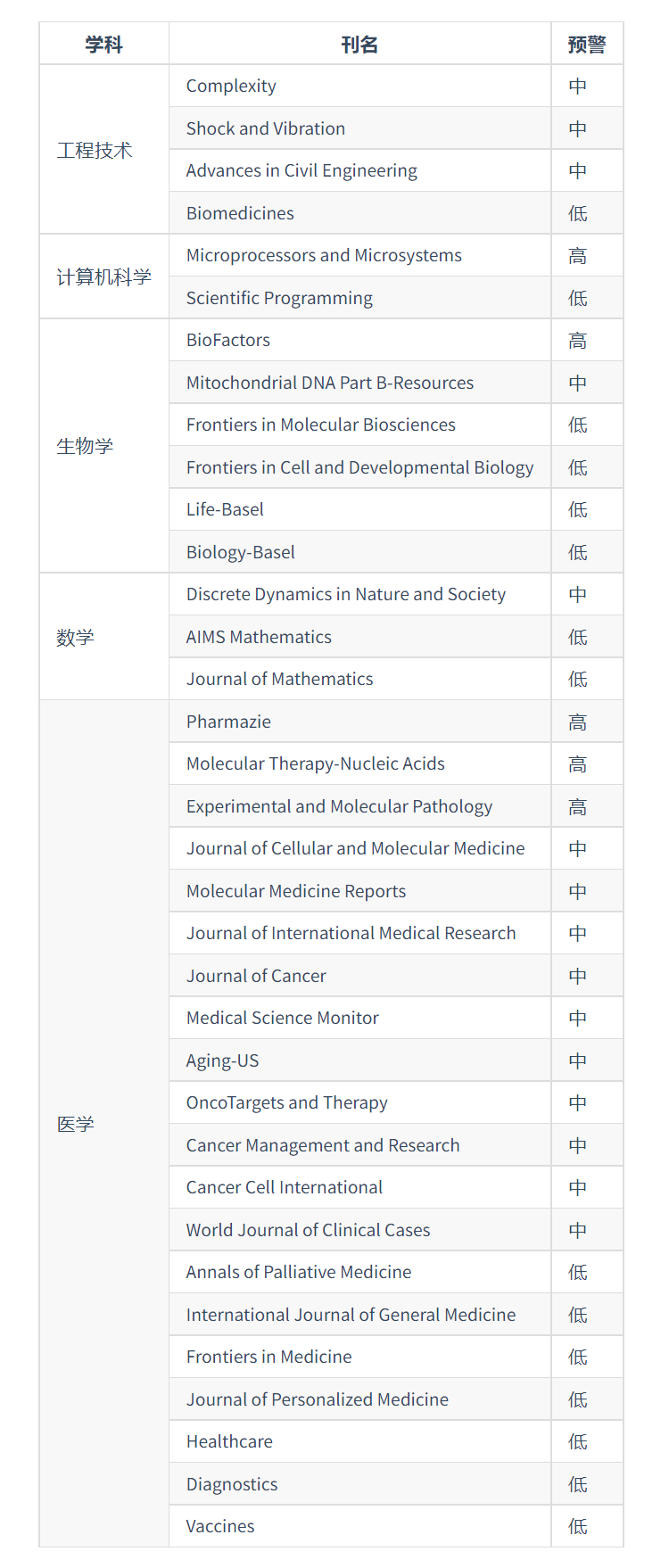This screenshot has width=669, height=1568.
Task: Select Microprocessors and Microsystems entry
Action: tap(324, 256)
